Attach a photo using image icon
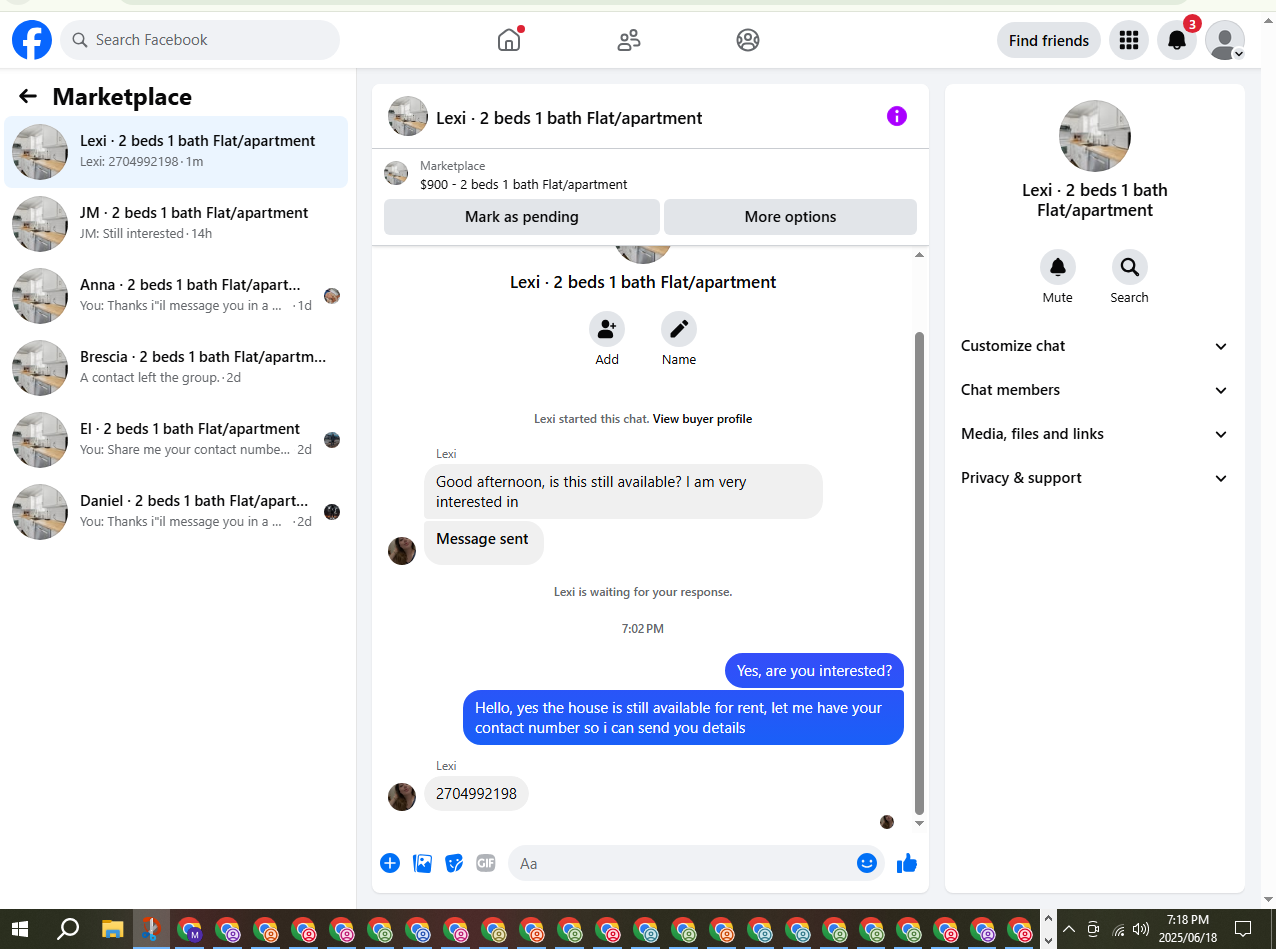Viewport: 1276px width, 949px height. tap(423, 863)
